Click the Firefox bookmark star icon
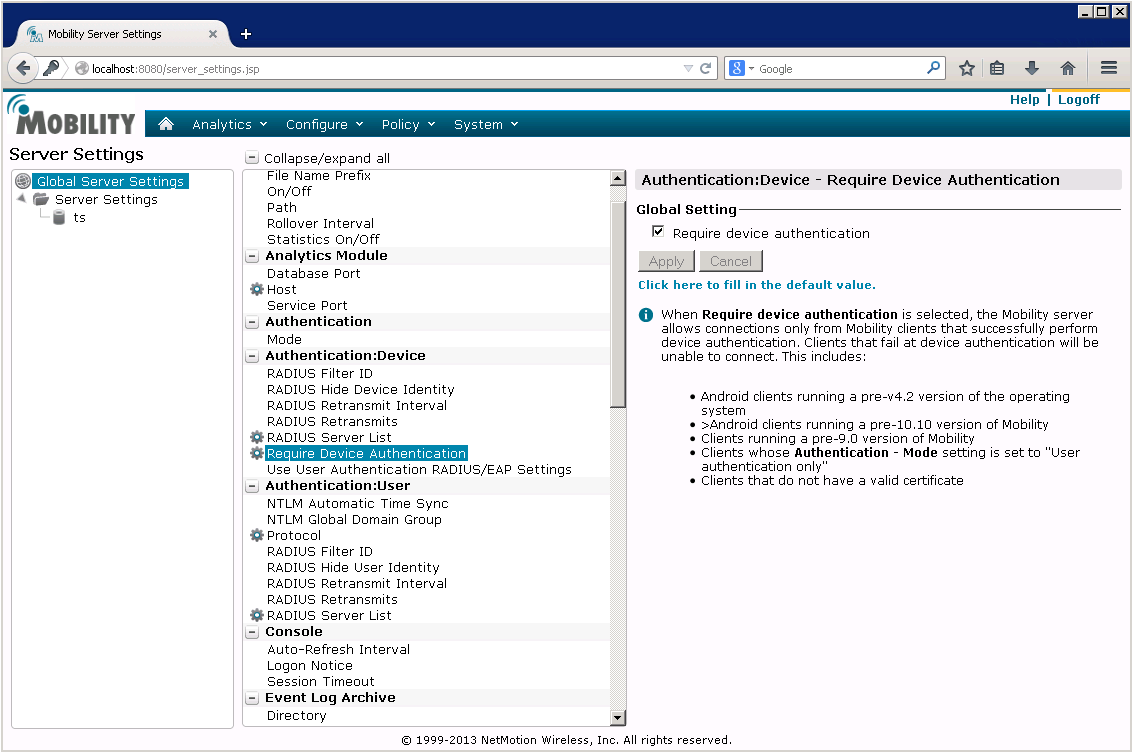The height and width of the screenshot is (752, 1132). click(966, 68)
